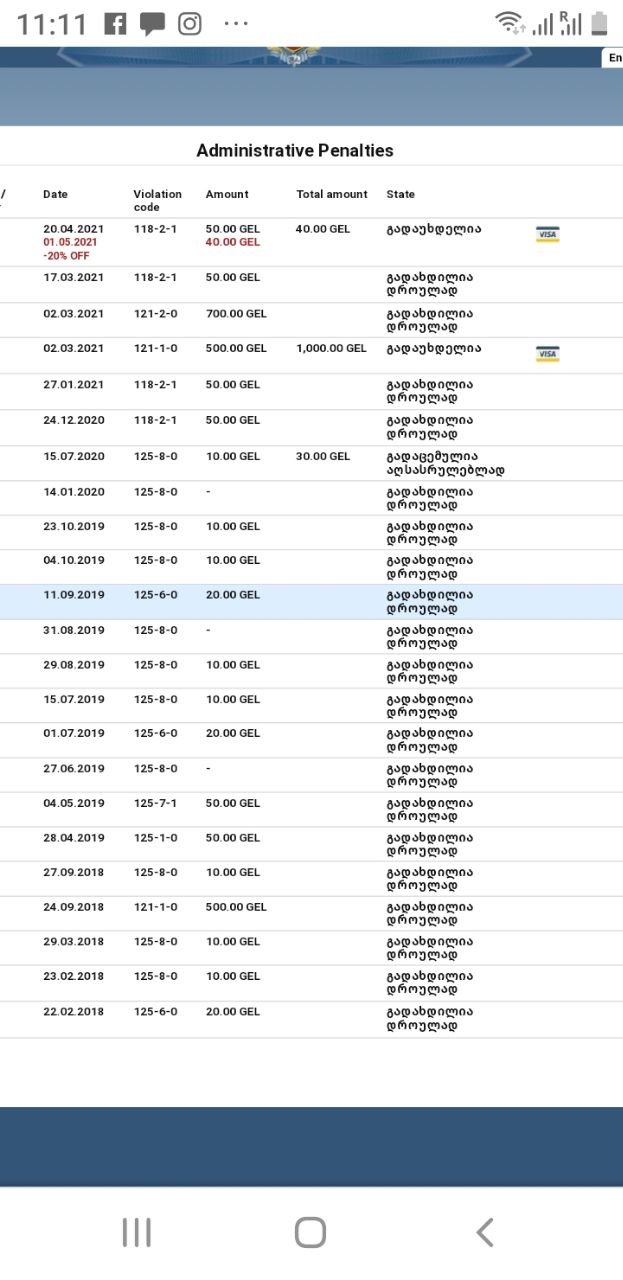The width and height of the screenshot is (623, 1280).
Task: Select the 27.01.2021 date cell
Action: pyautogui.click(x=73, y=384)
